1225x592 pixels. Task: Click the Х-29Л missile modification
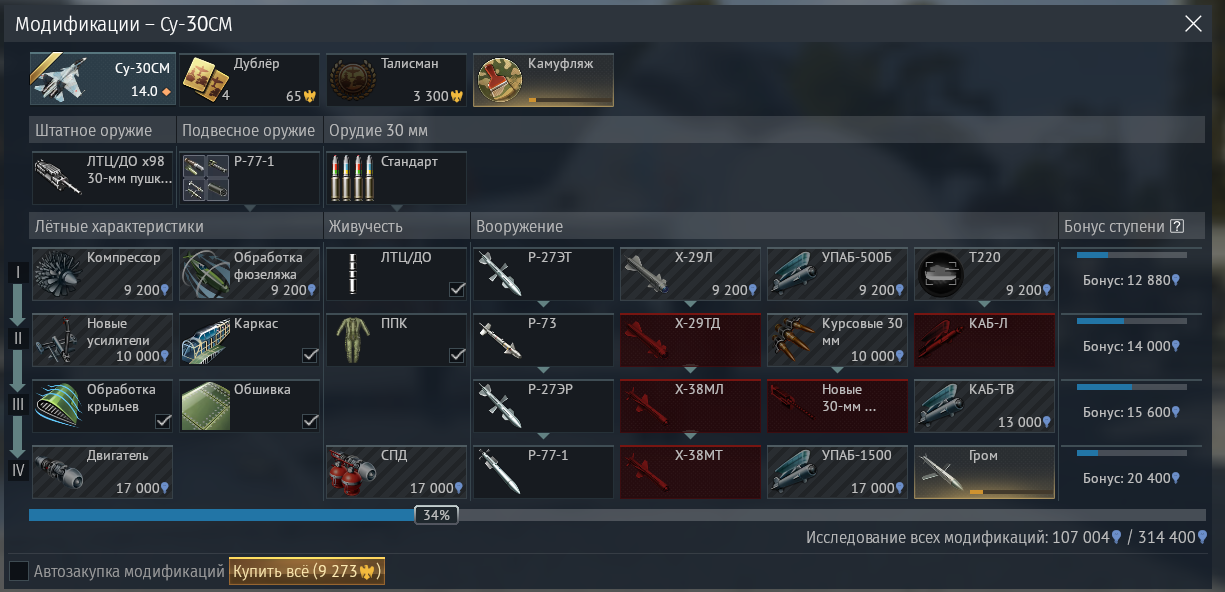[x=690, y=274]
